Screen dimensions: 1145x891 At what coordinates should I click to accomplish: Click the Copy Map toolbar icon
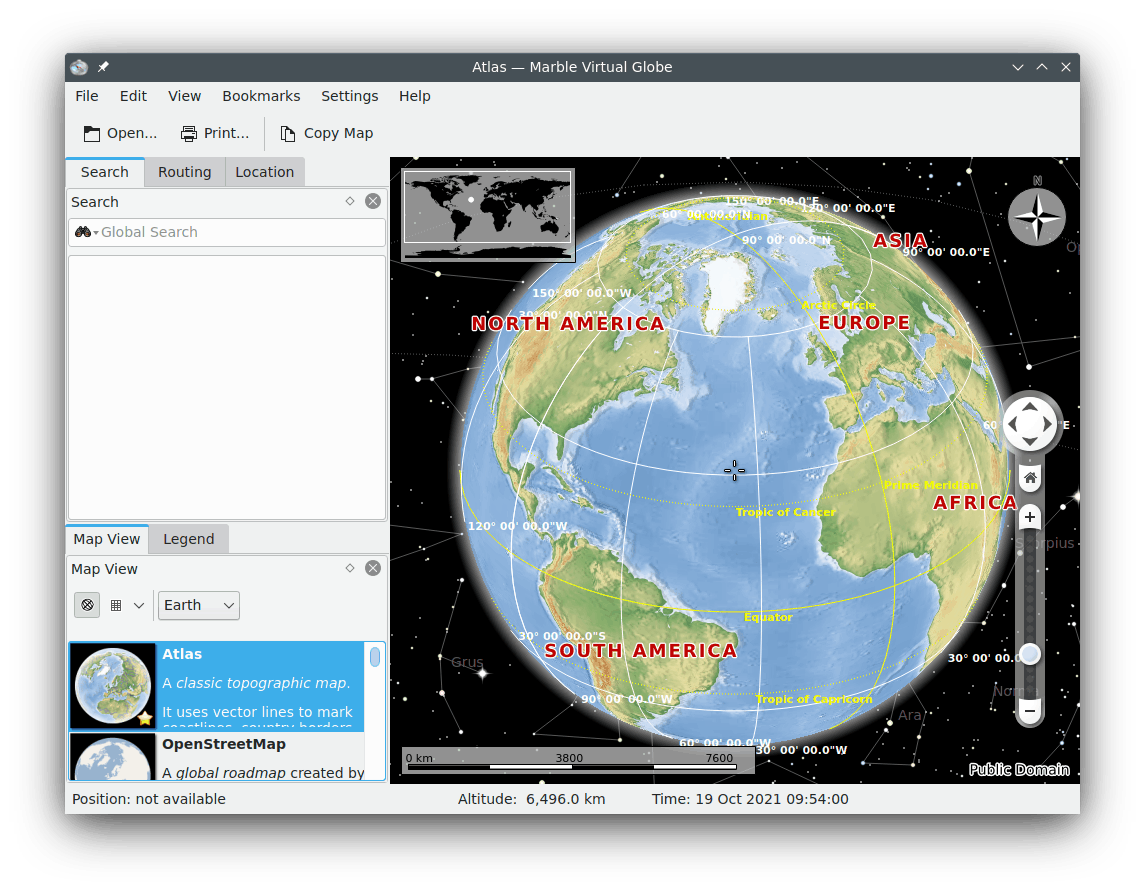[x=288, y=134]
